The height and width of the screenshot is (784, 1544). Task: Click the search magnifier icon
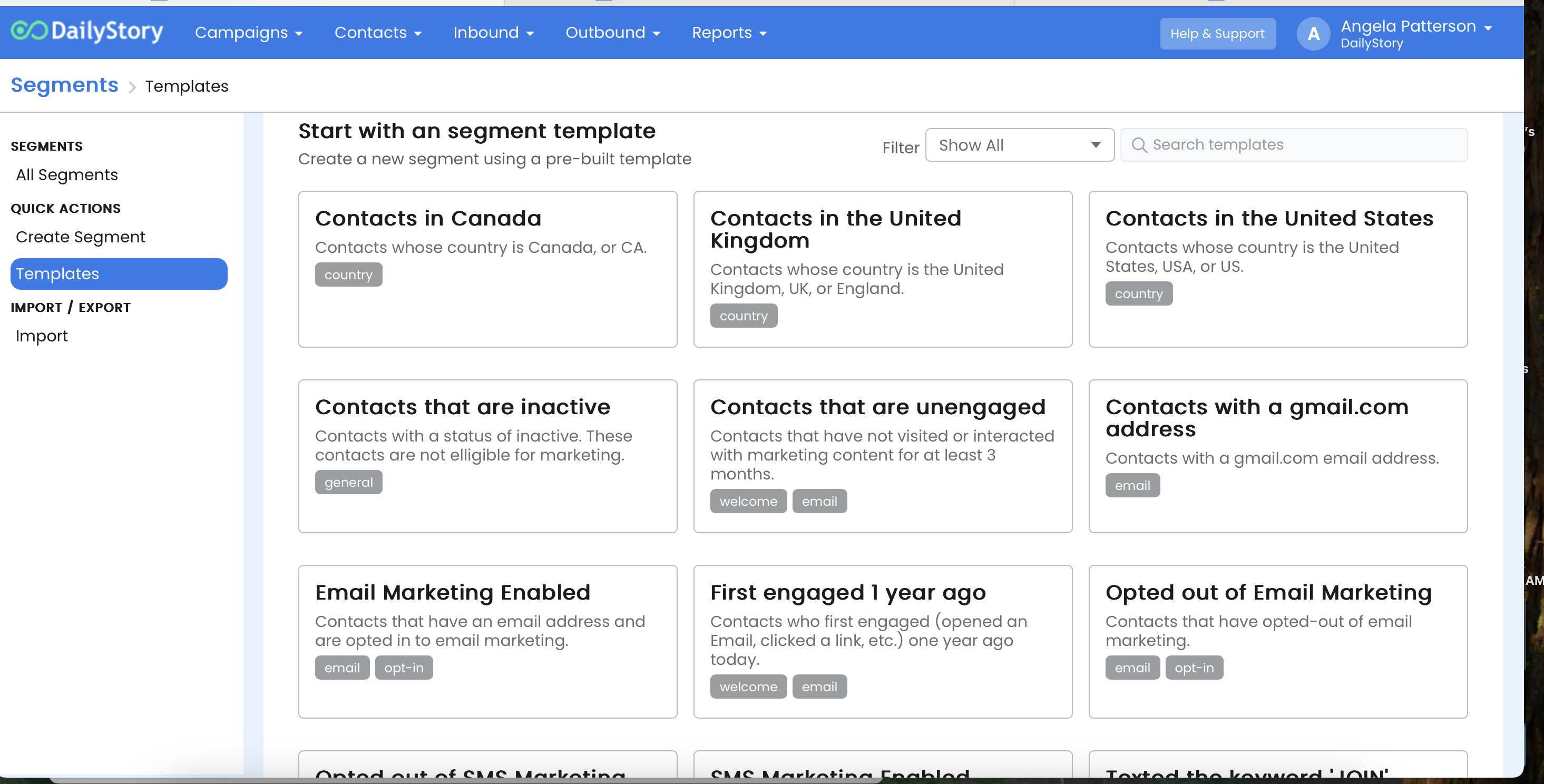point(1139,145)
